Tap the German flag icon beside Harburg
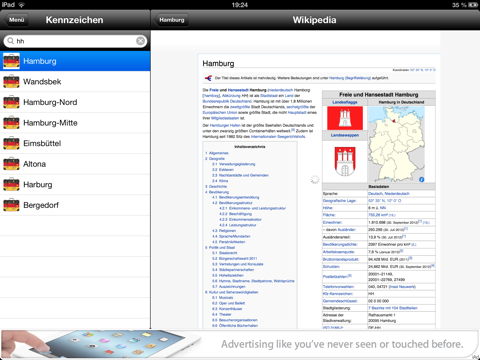Screen dimensions: 480x360 point(11,185)
